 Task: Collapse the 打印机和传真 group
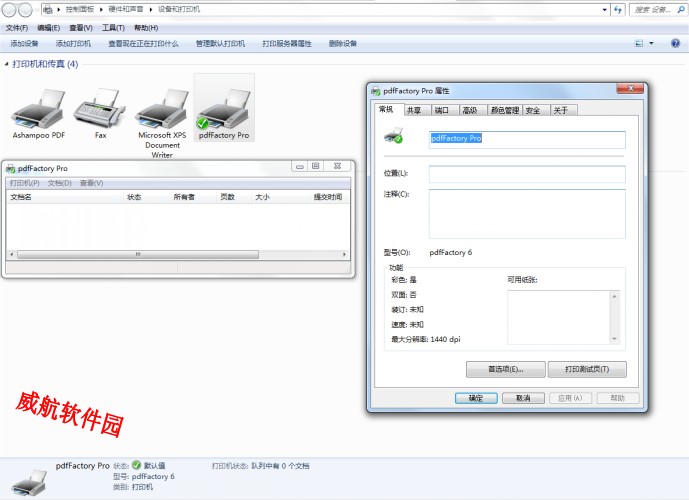click(7, 64)
